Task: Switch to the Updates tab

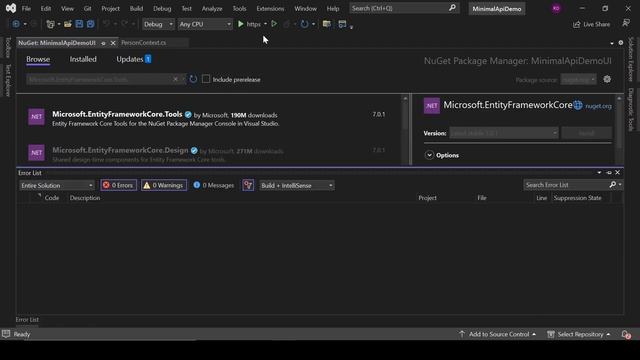Action: (x=133, y=59)
